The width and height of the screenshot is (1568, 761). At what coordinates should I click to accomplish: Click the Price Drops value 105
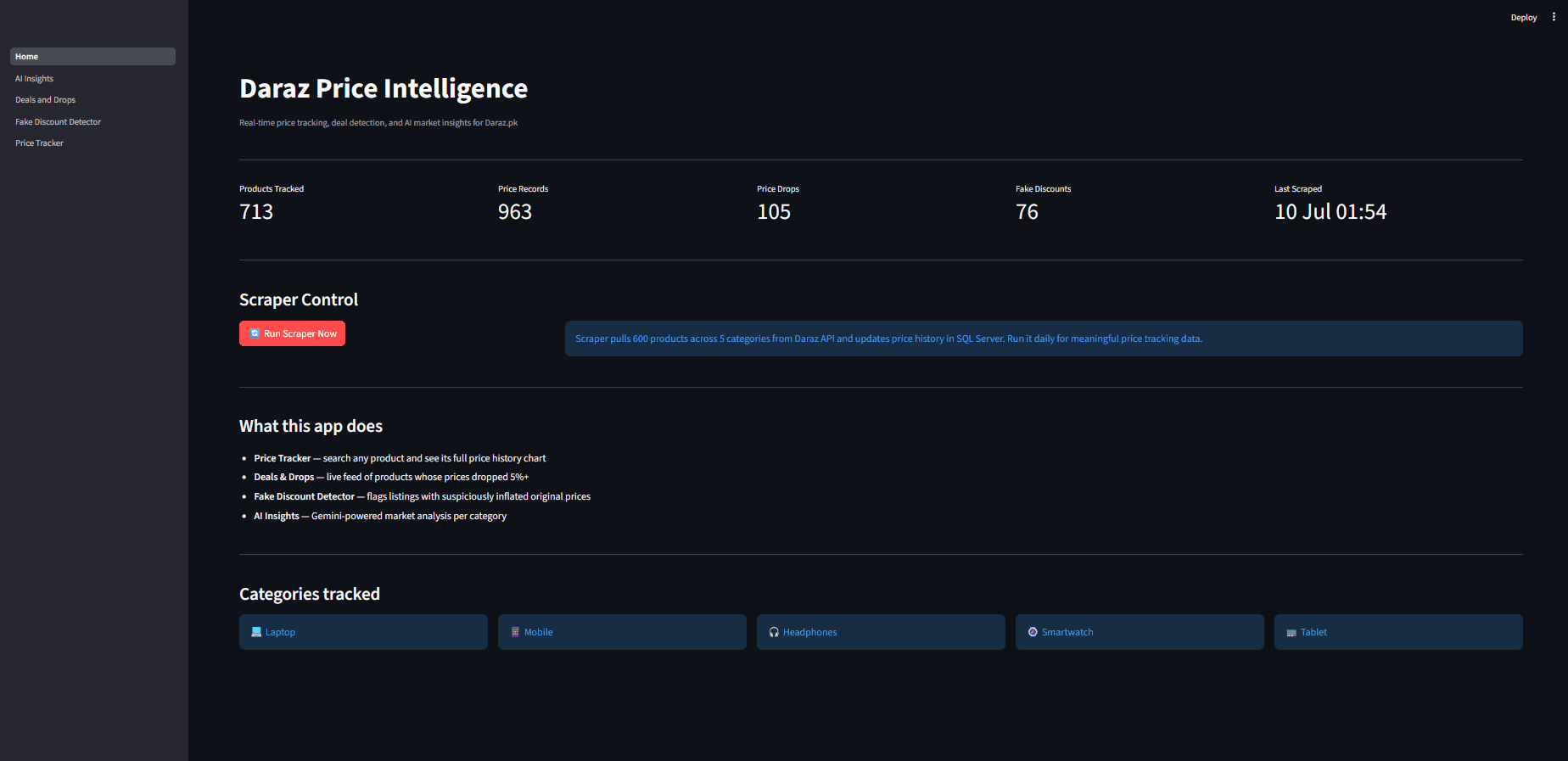coord(774,212)
